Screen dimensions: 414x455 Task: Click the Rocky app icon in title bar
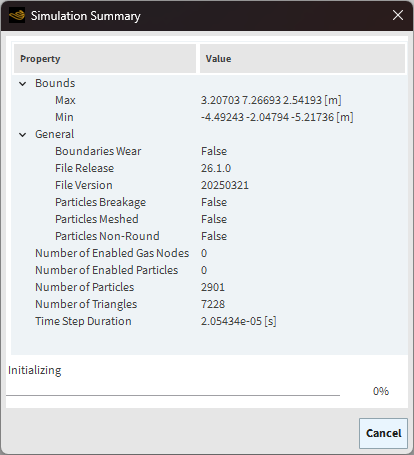pyautogui.click(x=17, y=15)
